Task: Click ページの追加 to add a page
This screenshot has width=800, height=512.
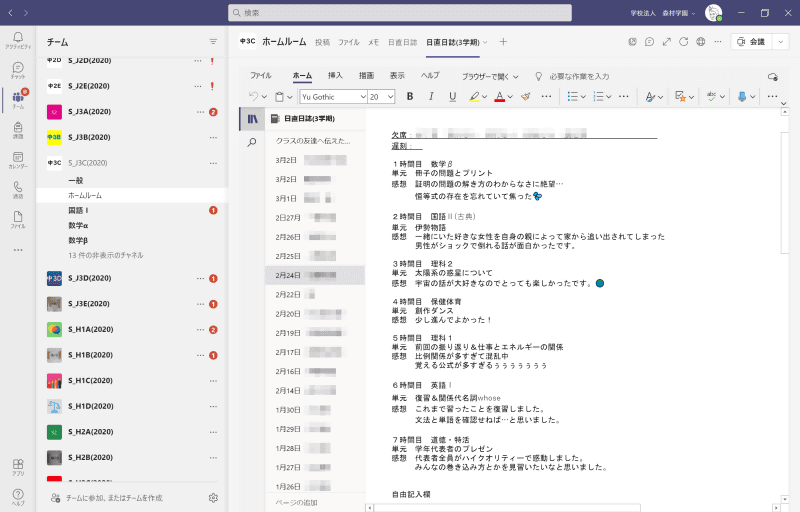Action: pyautogui.click(x=296, y=502)
